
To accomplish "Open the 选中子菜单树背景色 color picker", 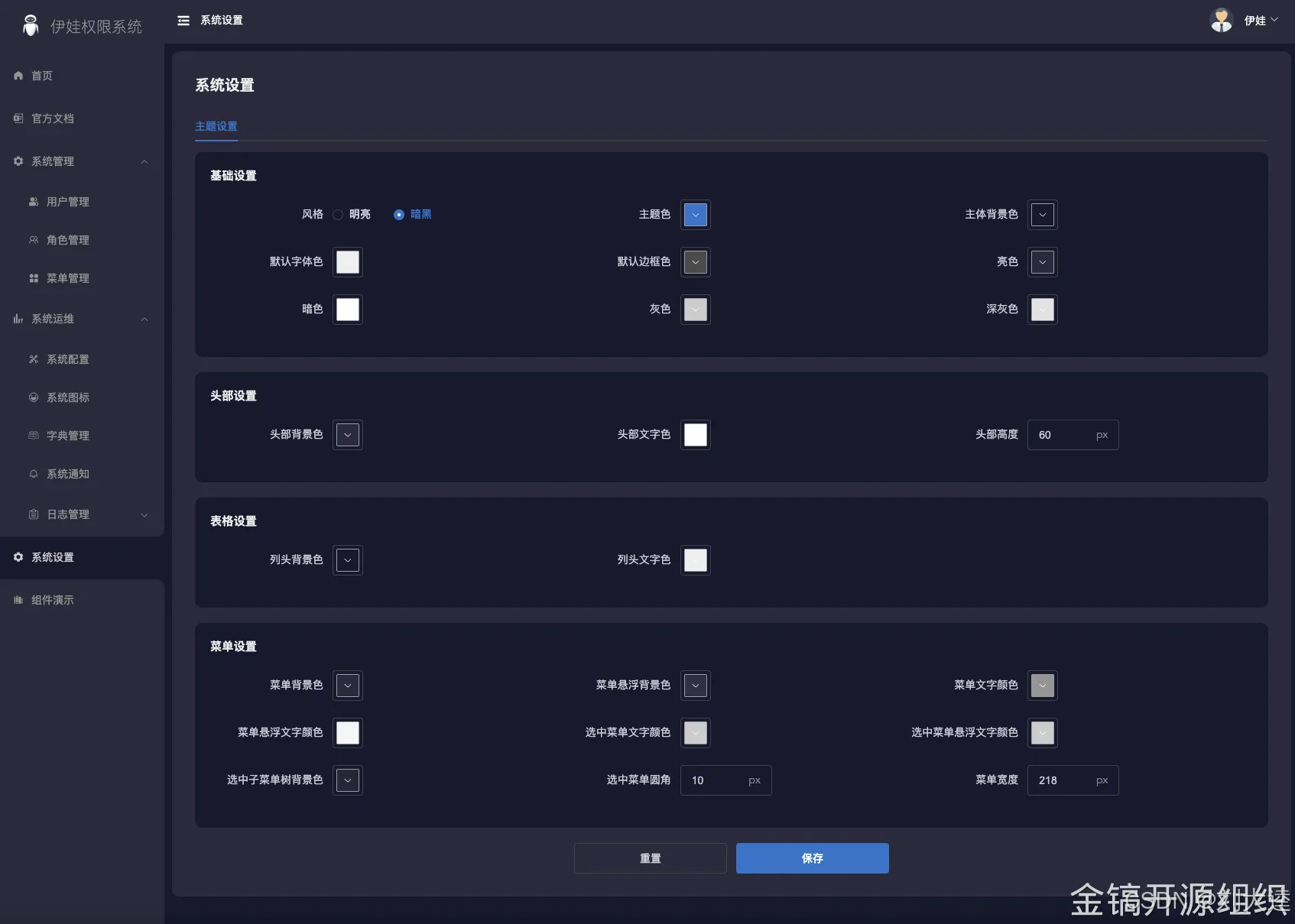I will 348,780.
